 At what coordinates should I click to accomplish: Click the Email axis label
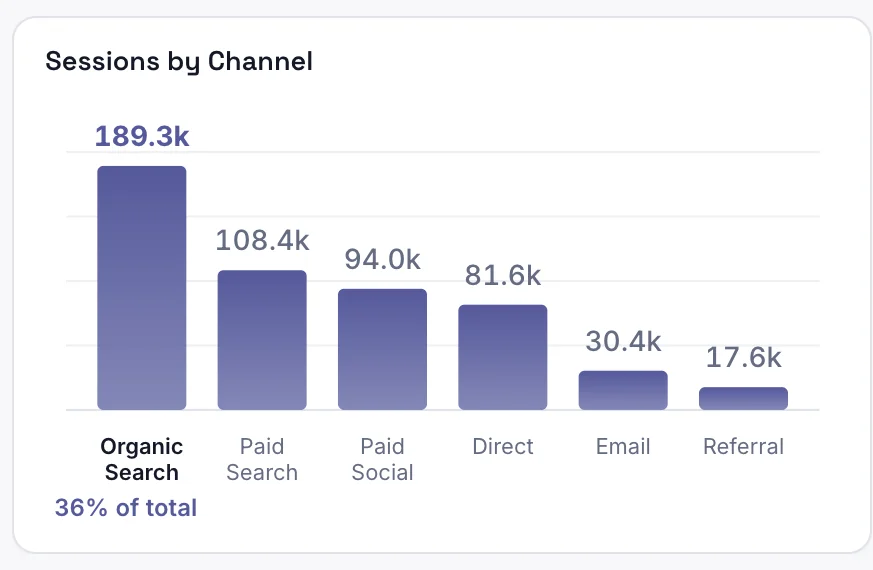tap(623, 446)
